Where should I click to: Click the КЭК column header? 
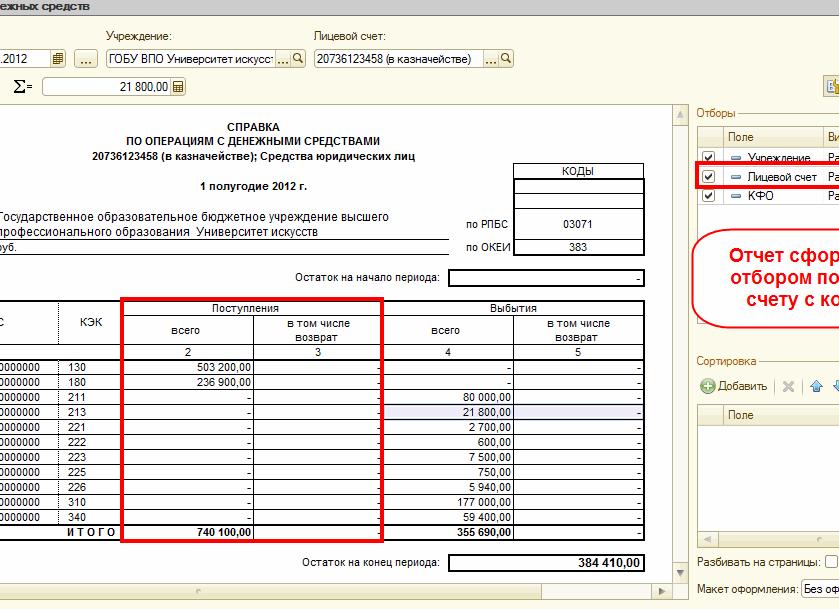tap(90, 322)
